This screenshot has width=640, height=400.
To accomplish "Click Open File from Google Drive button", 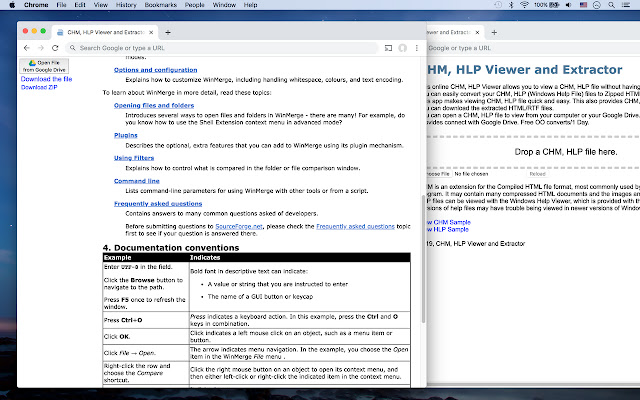I will tap(42, 65).
